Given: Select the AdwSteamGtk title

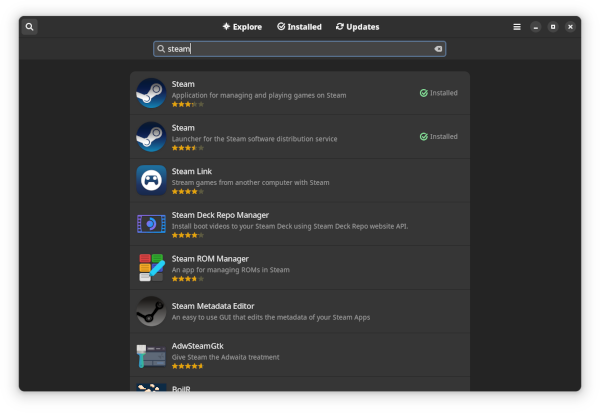Looking at the screenshot, I should [197, 346].
